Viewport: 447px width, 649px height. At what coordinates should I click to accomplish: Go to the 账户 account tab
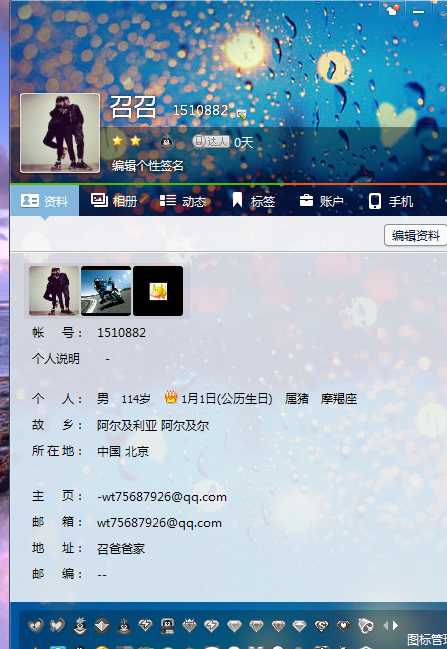[x=321, y=201]
